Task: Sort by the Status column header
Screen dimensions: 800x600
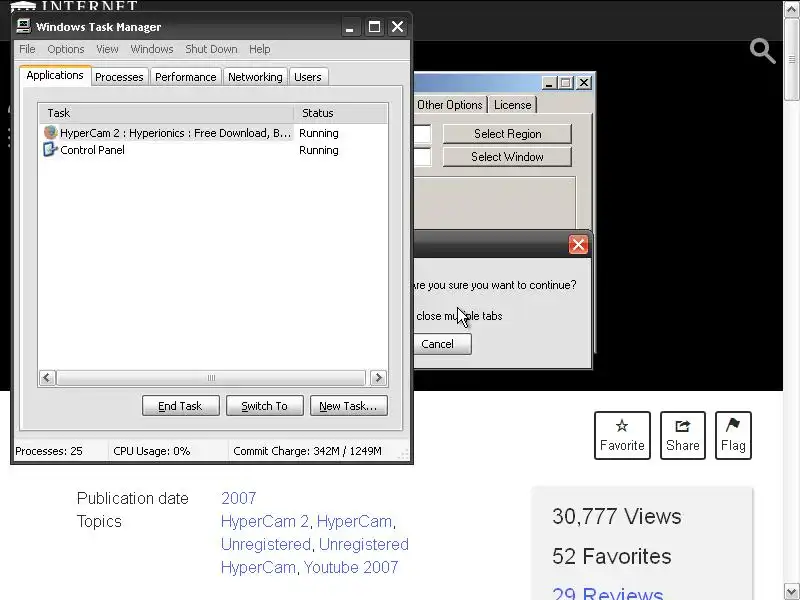Action: [x=340, y=113]
